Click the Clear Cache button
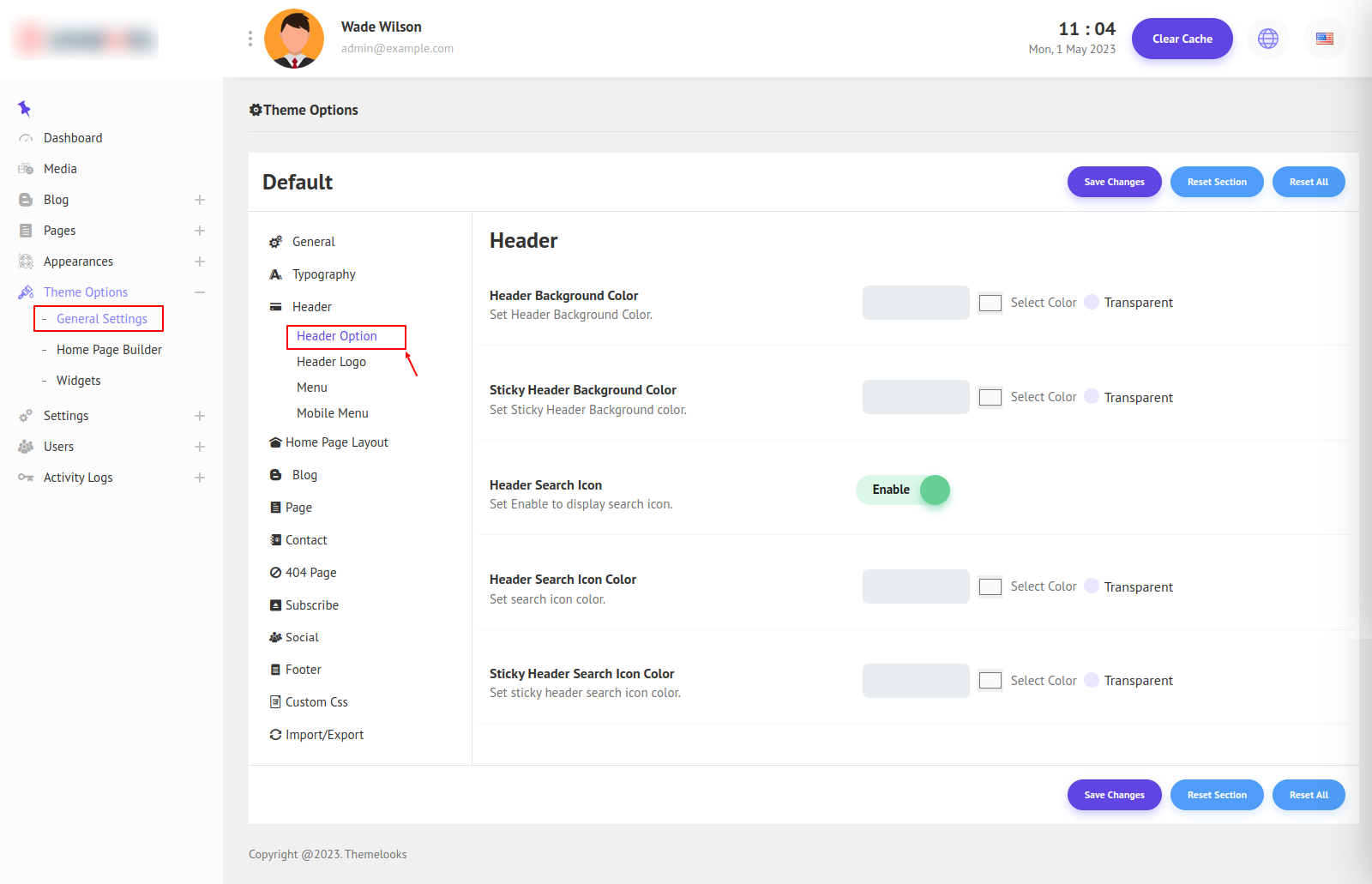This screenshot has width=1372, height=884. tap(1182, 39)
